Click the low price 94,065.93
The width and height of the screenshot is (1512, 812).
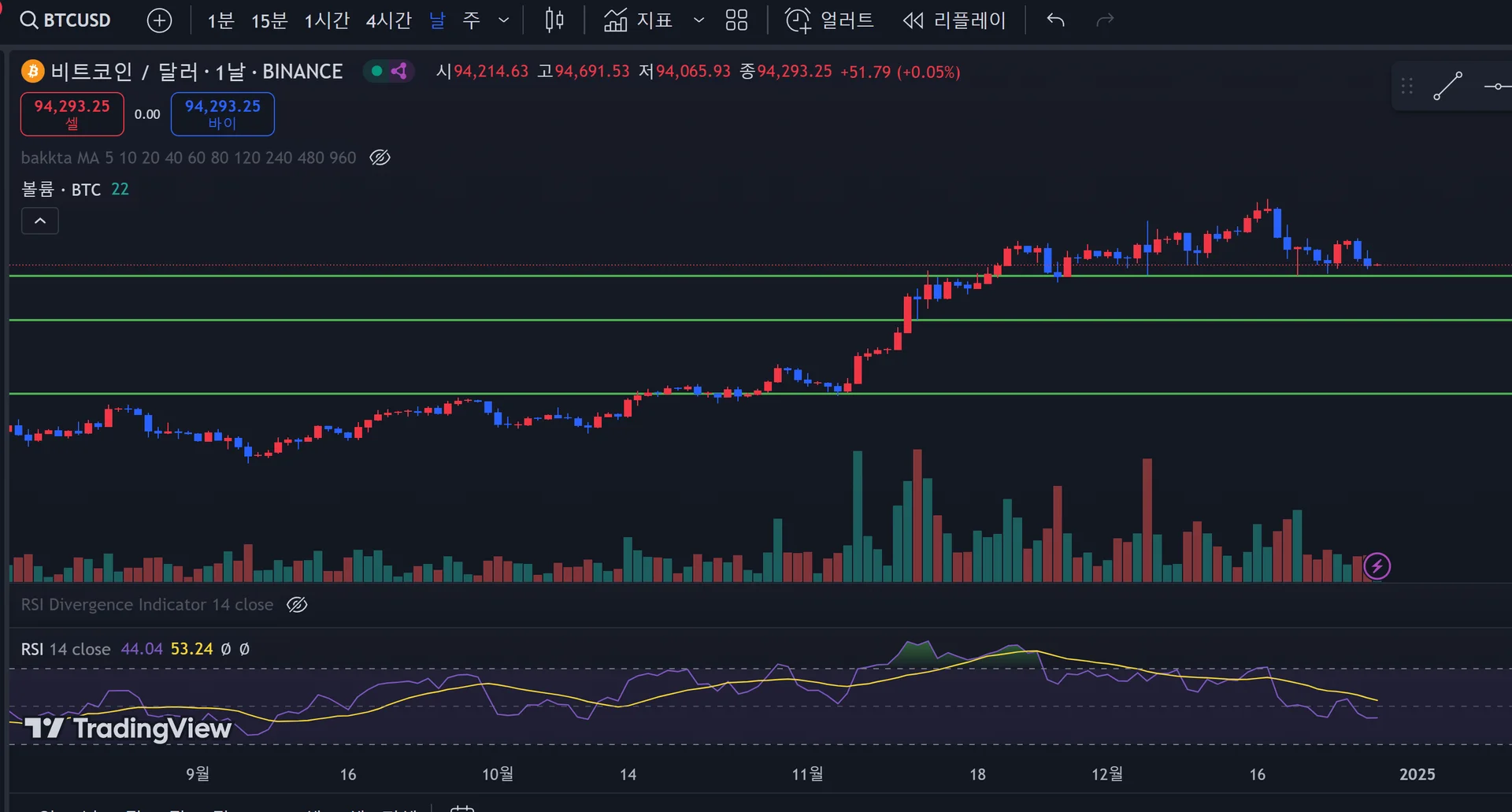(x=694, y=72)
